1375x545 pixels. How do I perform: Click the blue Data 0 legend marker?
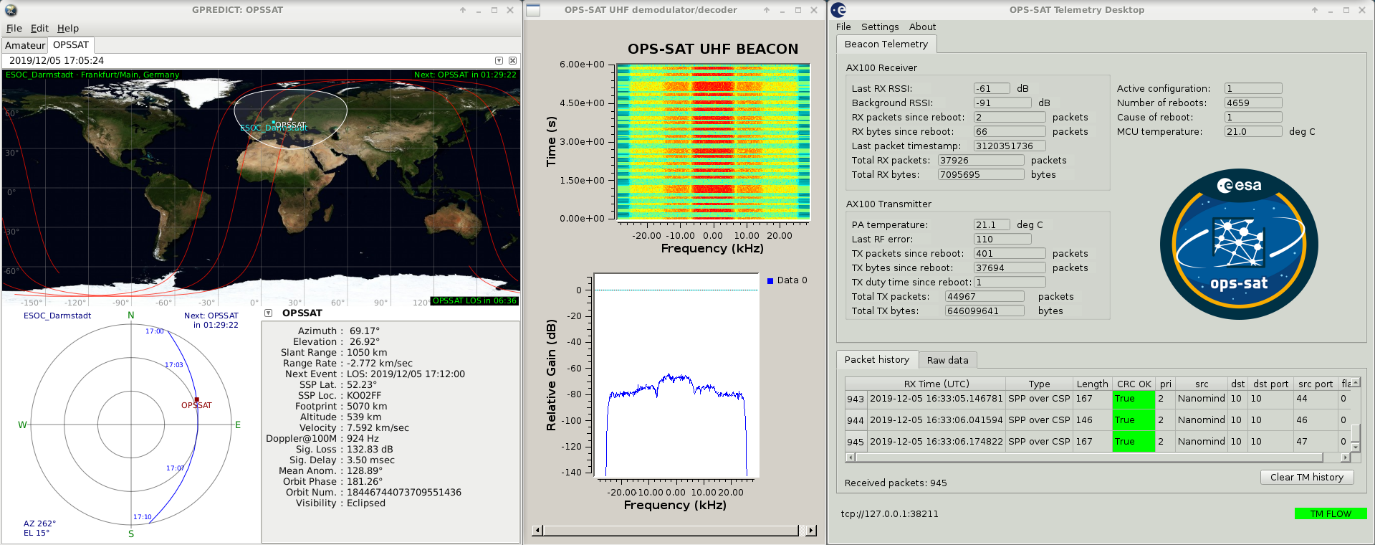[x=768, y=281]
